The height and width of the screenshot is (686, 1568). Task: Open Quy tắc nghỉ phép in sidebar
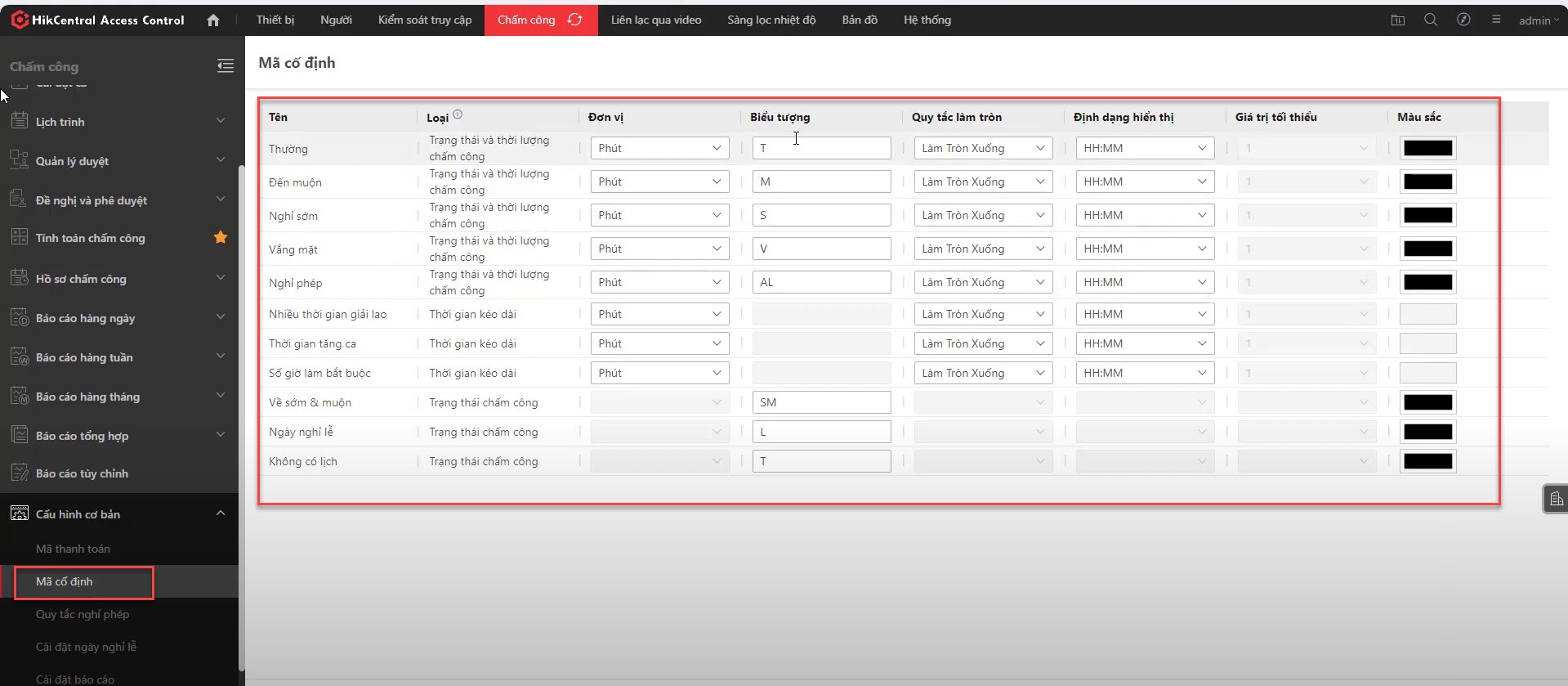pyautogui.click(x=83, y=614)
